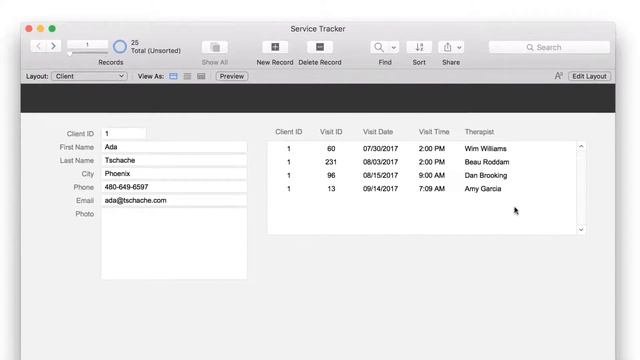Click the Sort toolbar icon
This screenshot has width=640, height=360.
pos(419,47)
